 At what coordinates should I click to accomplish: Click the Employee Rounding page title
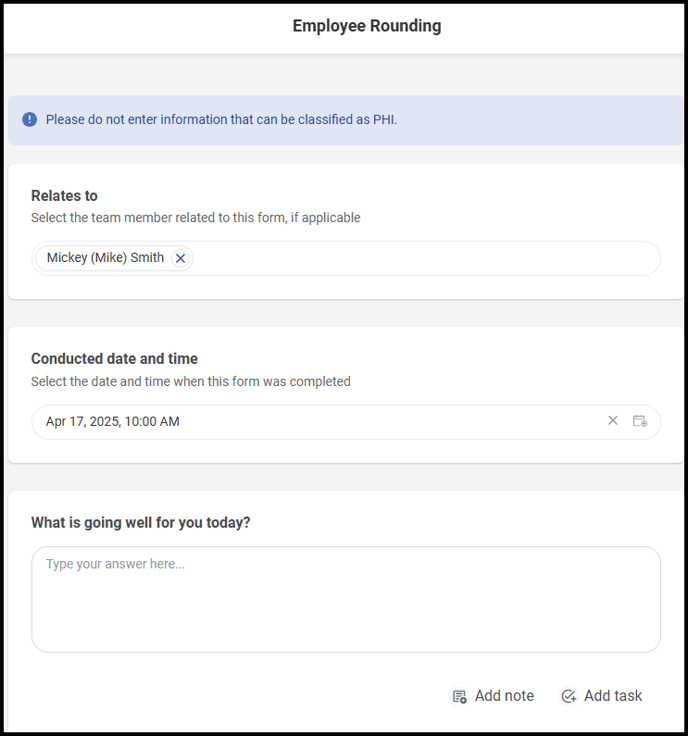click(367, 26)
